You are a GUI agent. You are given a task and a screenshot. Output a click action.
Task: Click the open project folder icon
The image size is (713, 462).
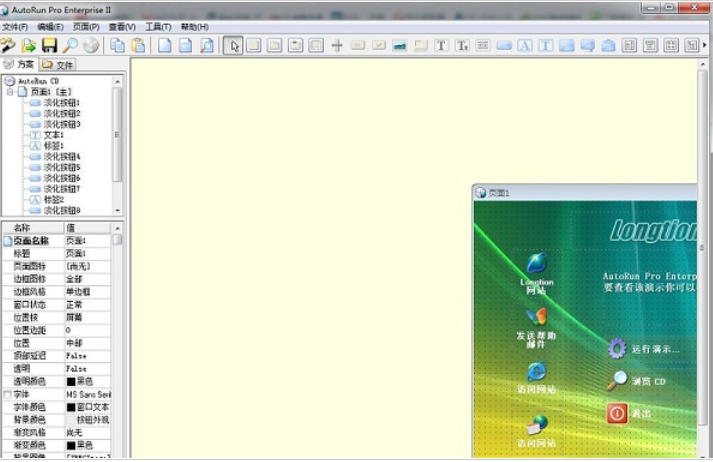[29, 45]
